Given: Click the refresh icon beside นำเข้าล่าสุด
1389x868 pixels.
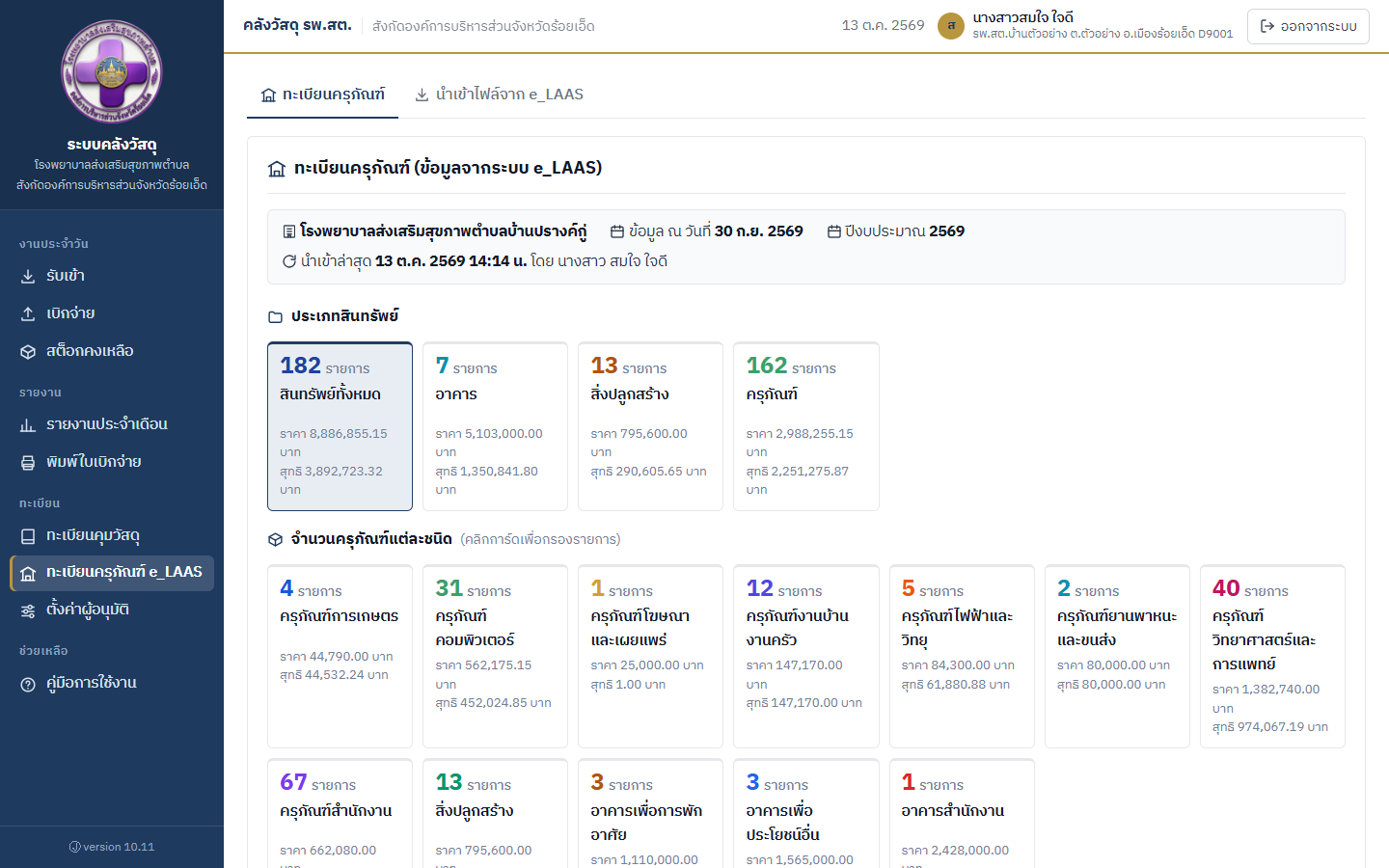Looking at the screenshot, I should point(289,261).
